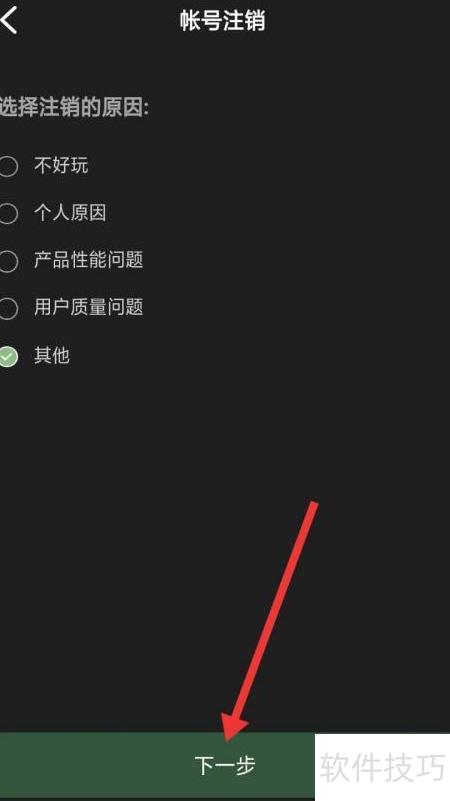450x801 pixels.
Task: Choose the 用户质量问题 radio circle
Action: (8, 309)
